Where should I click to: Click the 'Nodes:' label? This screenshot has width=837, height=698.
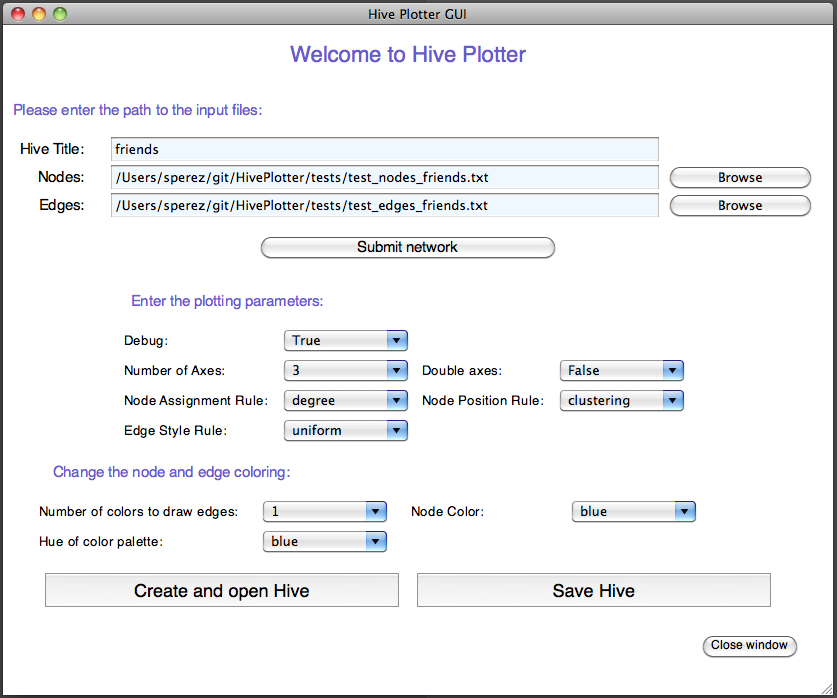[61, 177]
